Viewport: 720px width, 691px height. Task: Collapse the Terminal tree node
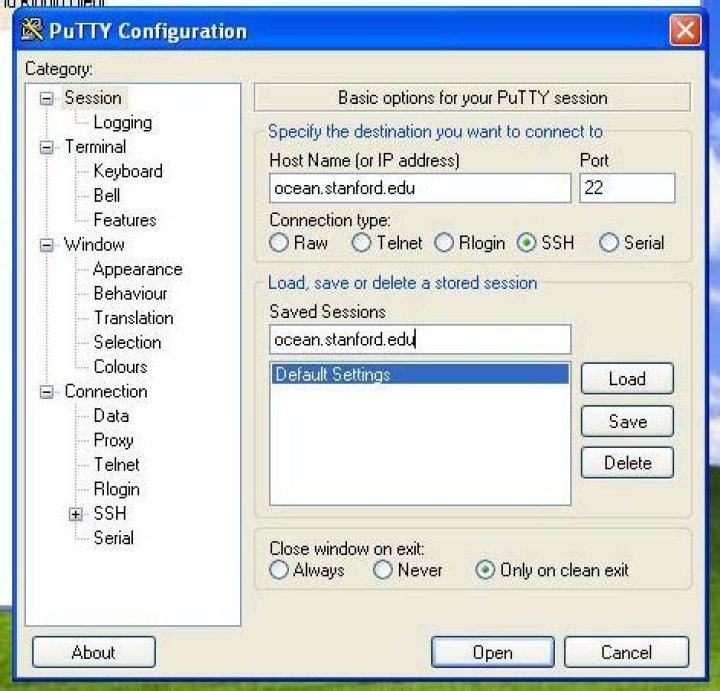pos(47,147)
